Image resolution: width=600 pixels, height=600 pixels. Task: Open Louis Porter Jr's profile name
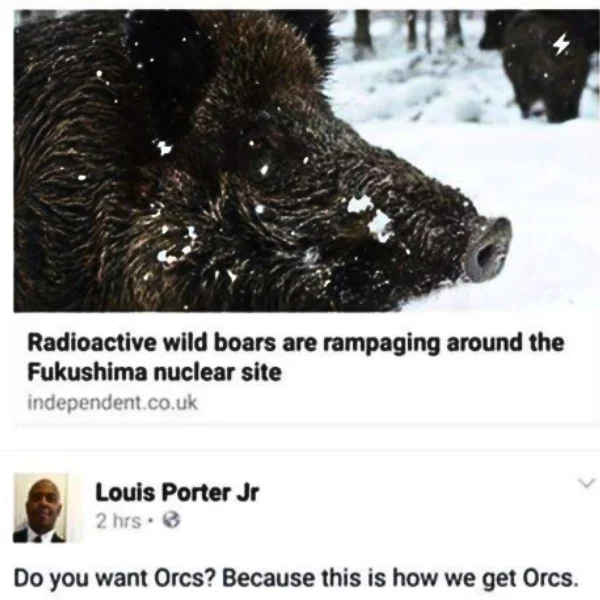coord(177,492)
